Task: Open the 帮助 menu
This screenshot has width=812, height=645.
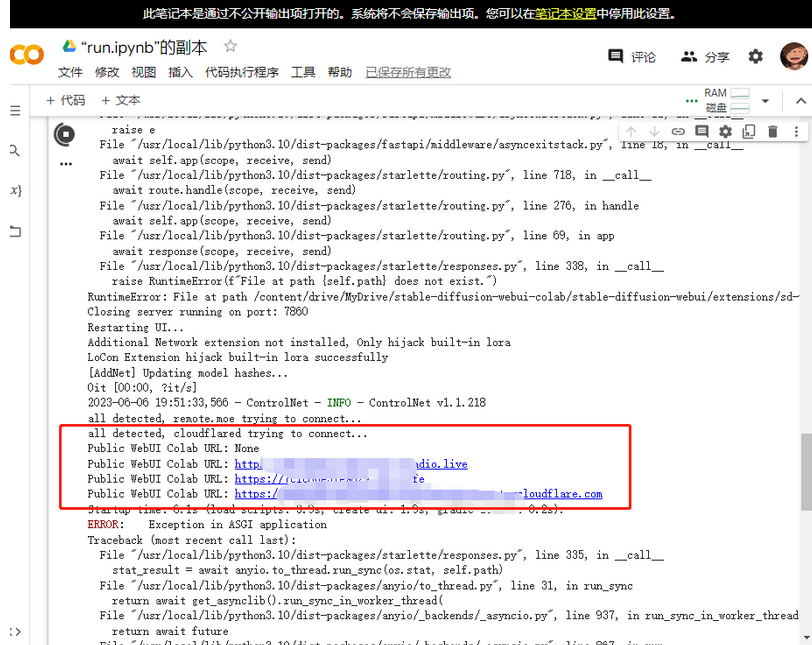Action: (340, 72)
